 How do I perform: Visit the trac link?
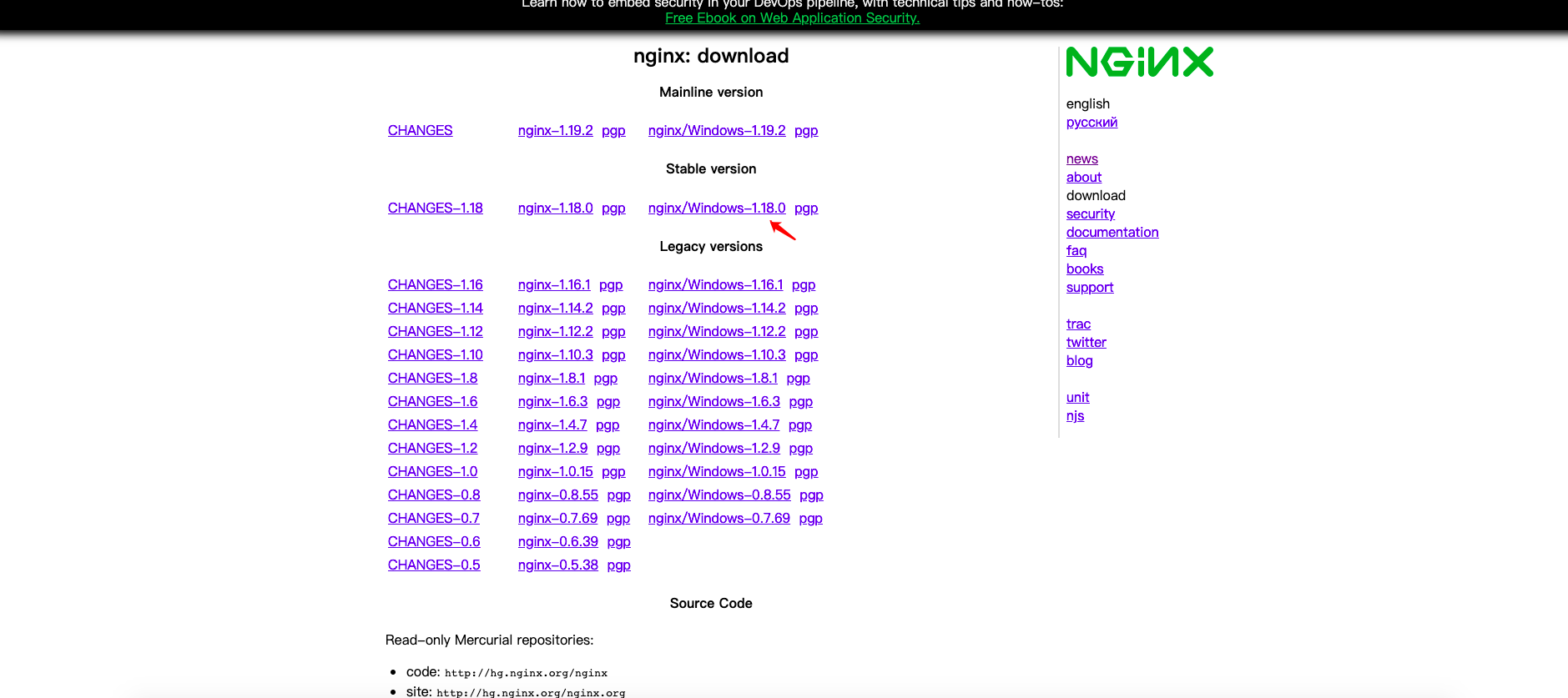point(1078,324)
